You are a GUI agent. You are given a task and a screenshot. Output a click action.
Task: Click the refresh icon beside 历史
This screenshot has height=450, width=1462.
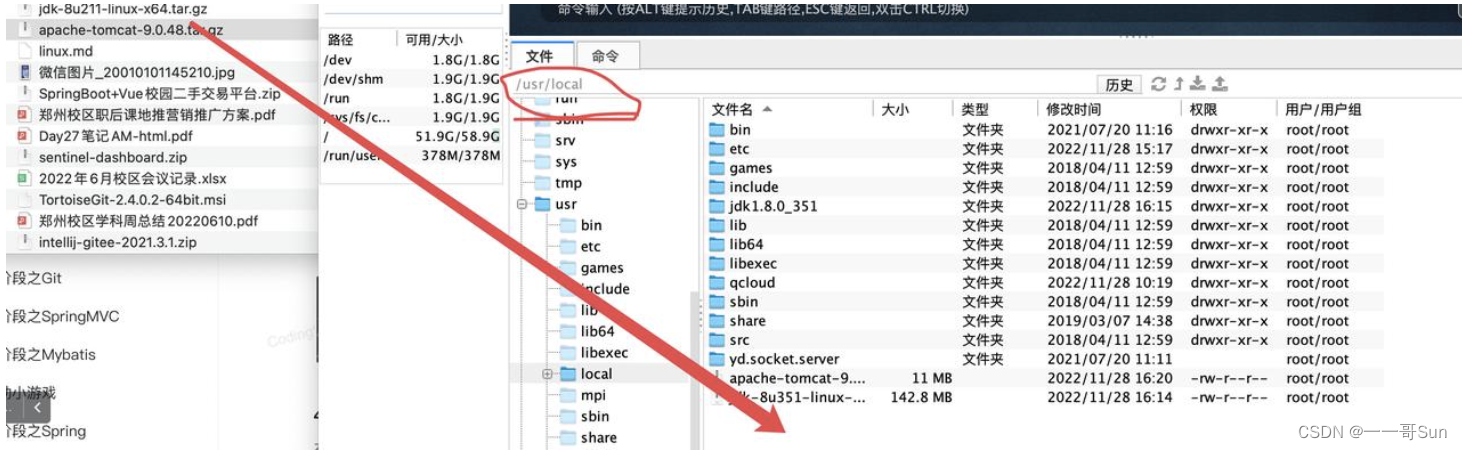pyautogui.click(x=1159, y=84)
